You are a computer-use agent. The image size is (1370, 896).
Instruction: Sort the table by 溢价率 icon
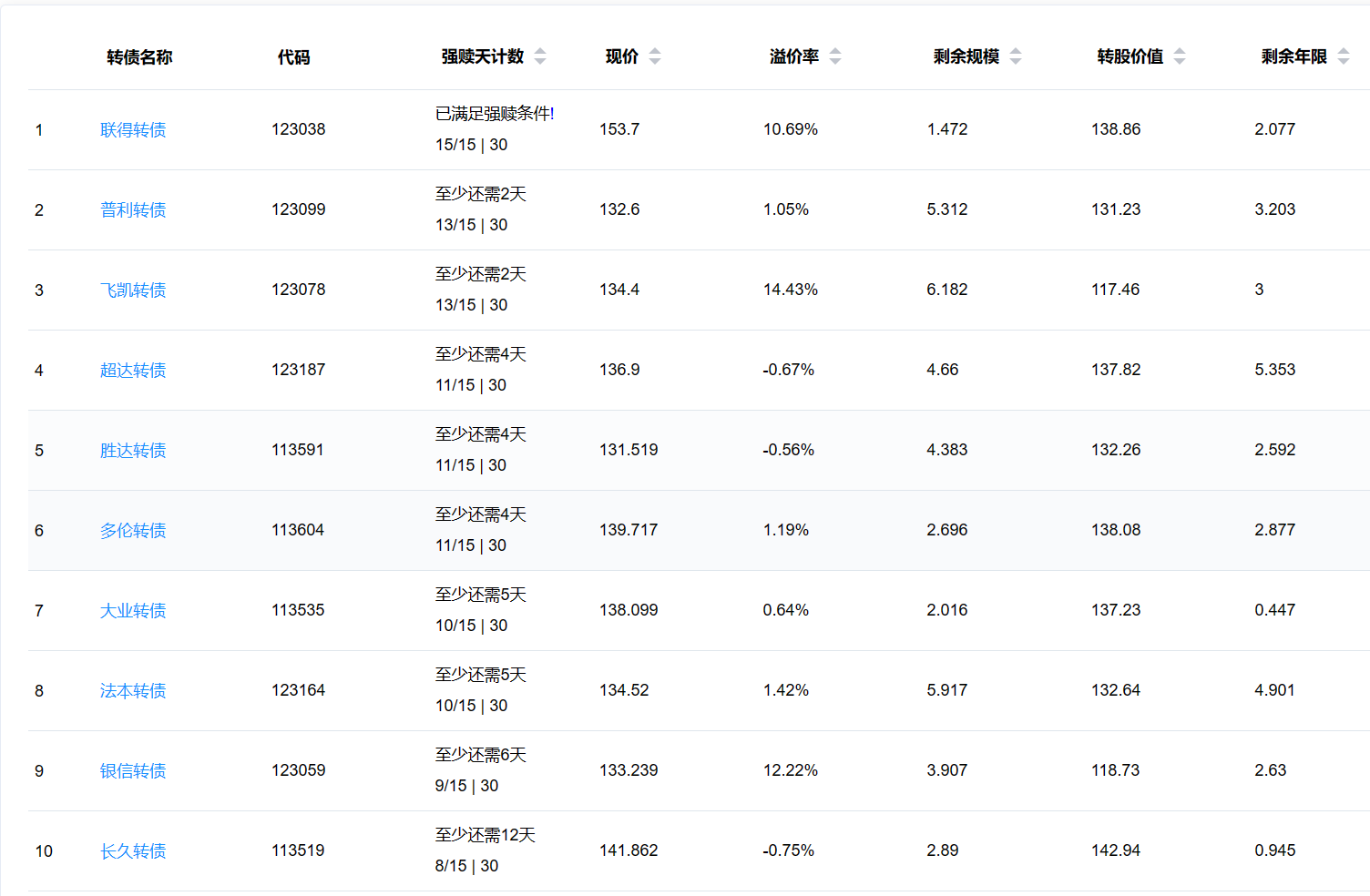(x=835, y=56)
